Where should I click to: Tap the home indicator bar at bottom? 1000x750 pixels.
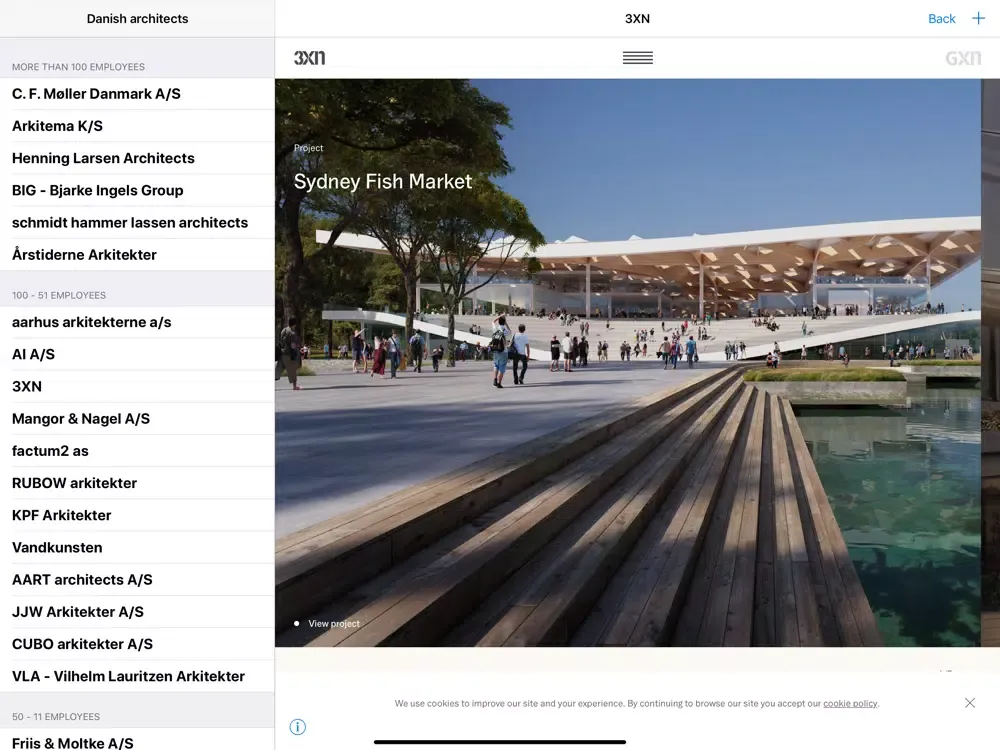point(500,742)
